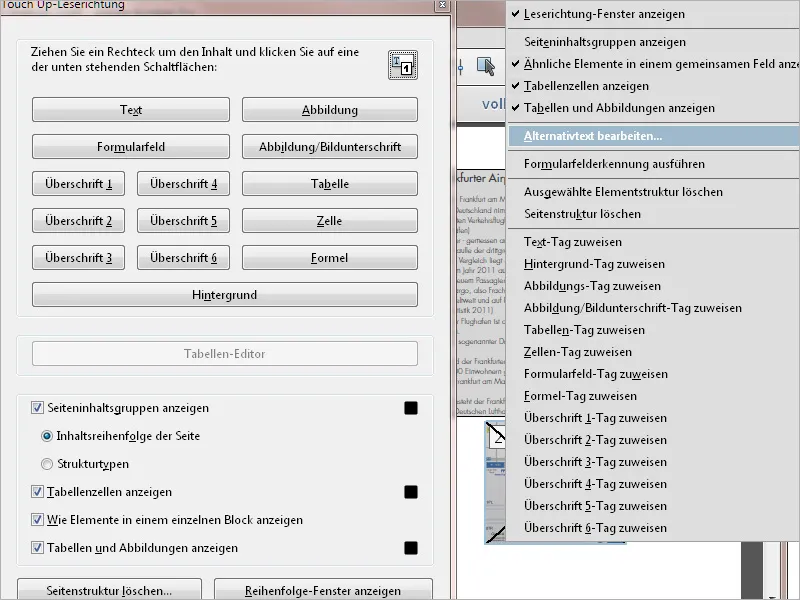Choose Überschrift 2-Tag zuweisen menu entry

click(x=654, y=440)
